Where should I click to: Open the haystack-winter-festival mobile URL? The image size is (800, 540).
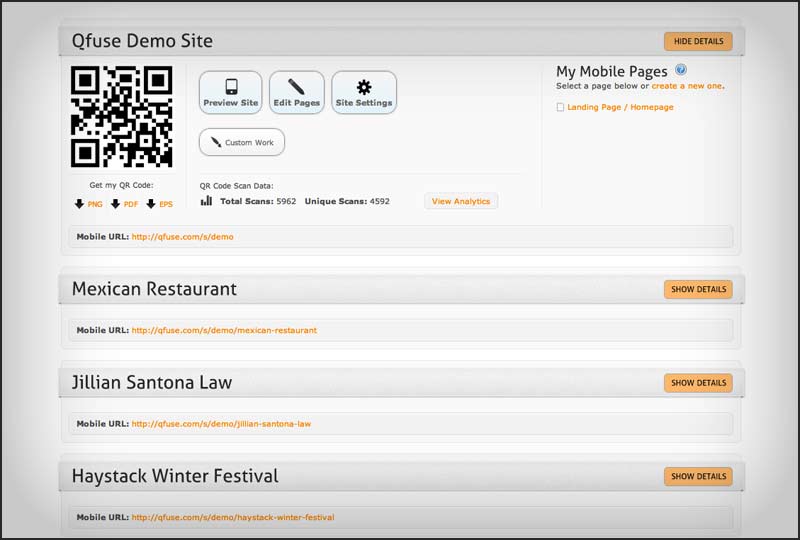[x=232, y=517]
